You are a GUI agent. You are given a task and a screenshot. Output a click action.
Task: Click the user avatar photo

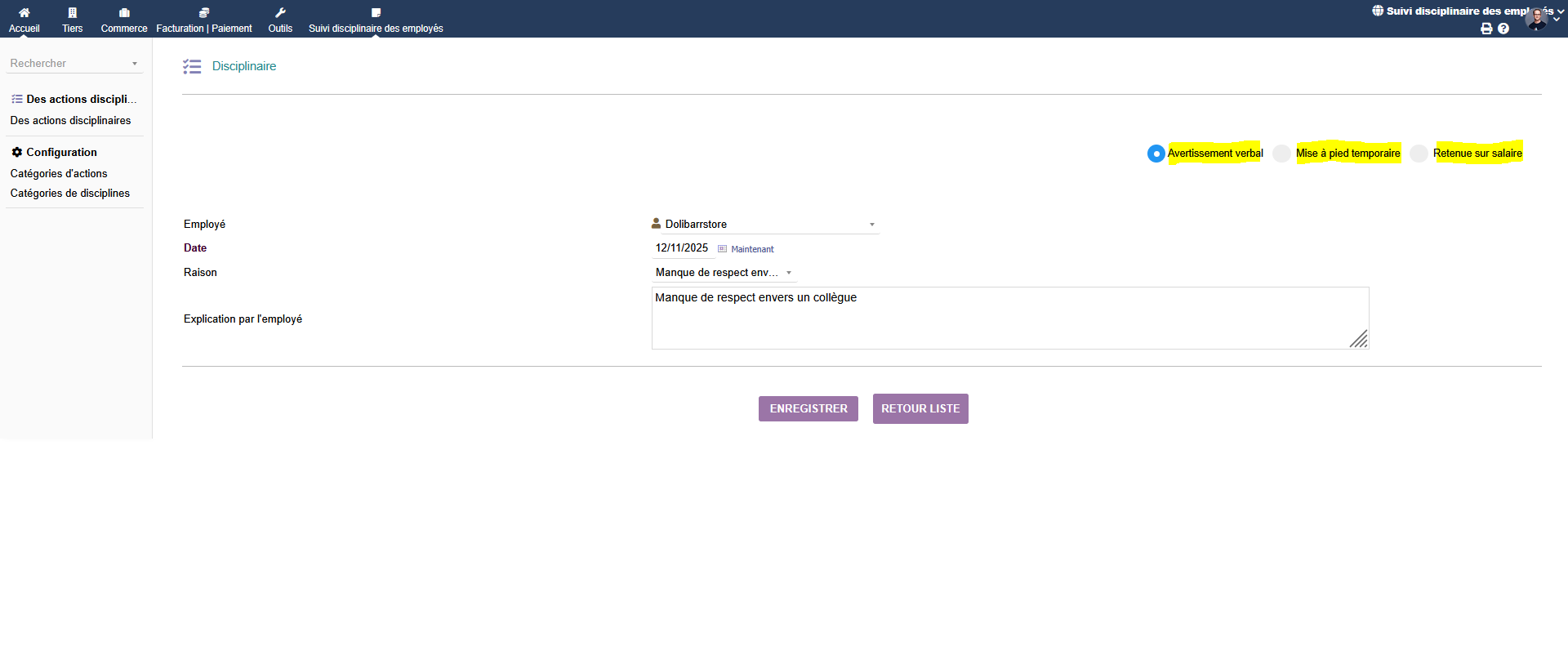(1536, 19)
